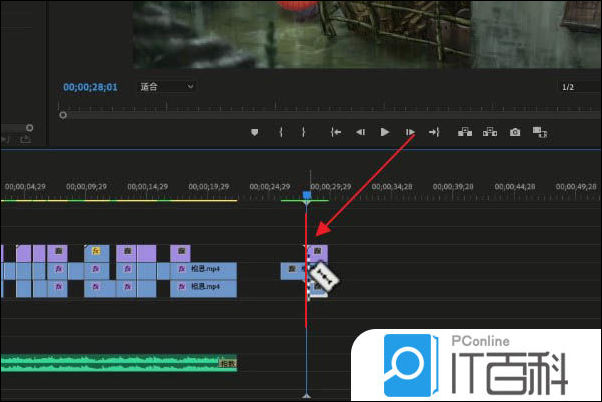Click the Lift button

[465, 132]
